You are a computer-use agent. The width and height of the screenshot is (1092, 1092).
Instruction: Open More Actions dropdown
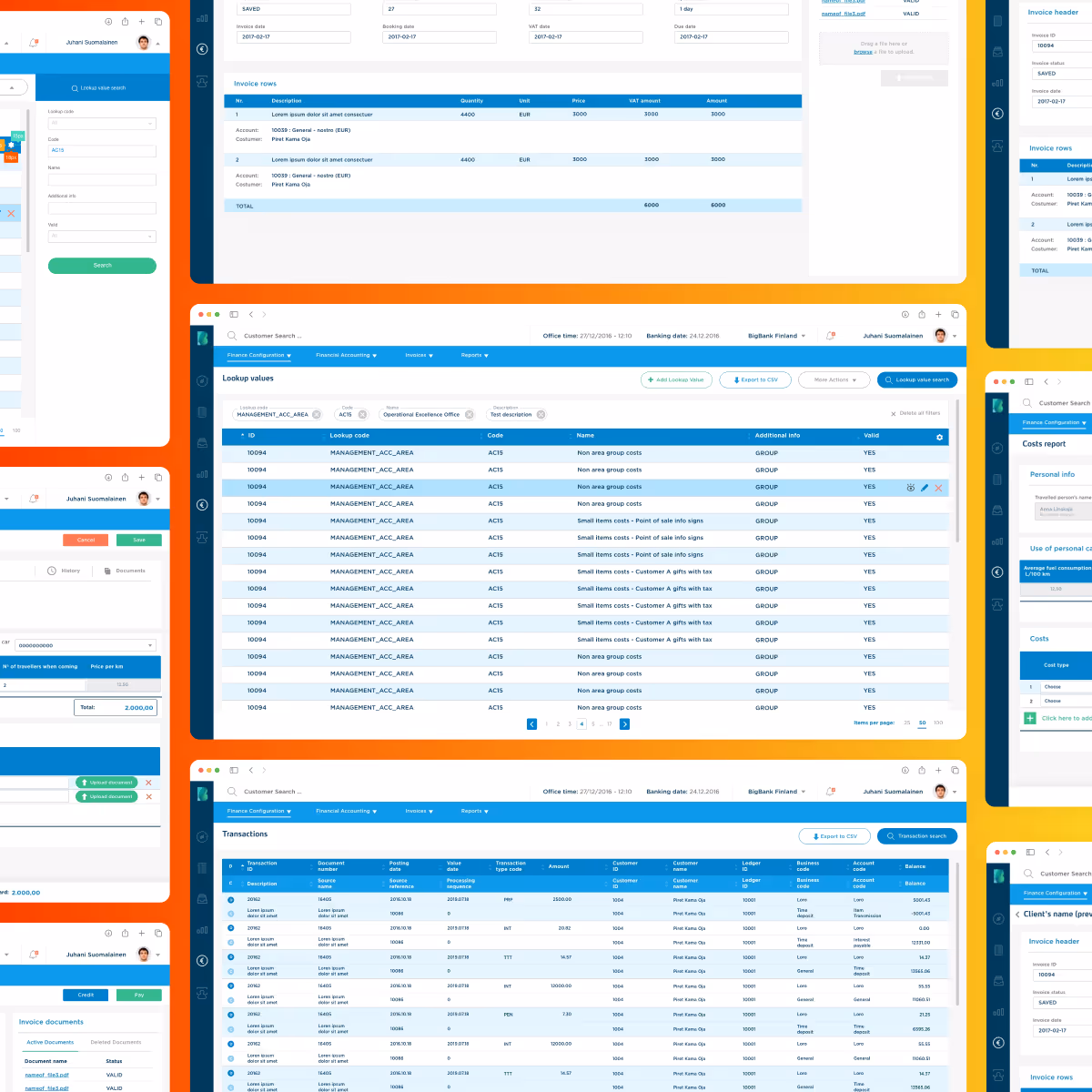(834, 379)
